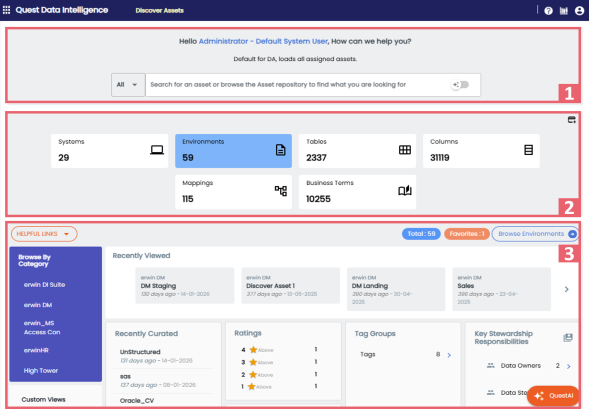
Task: Open Oracle_CV in Recently Curated
Action: (137, 401)
